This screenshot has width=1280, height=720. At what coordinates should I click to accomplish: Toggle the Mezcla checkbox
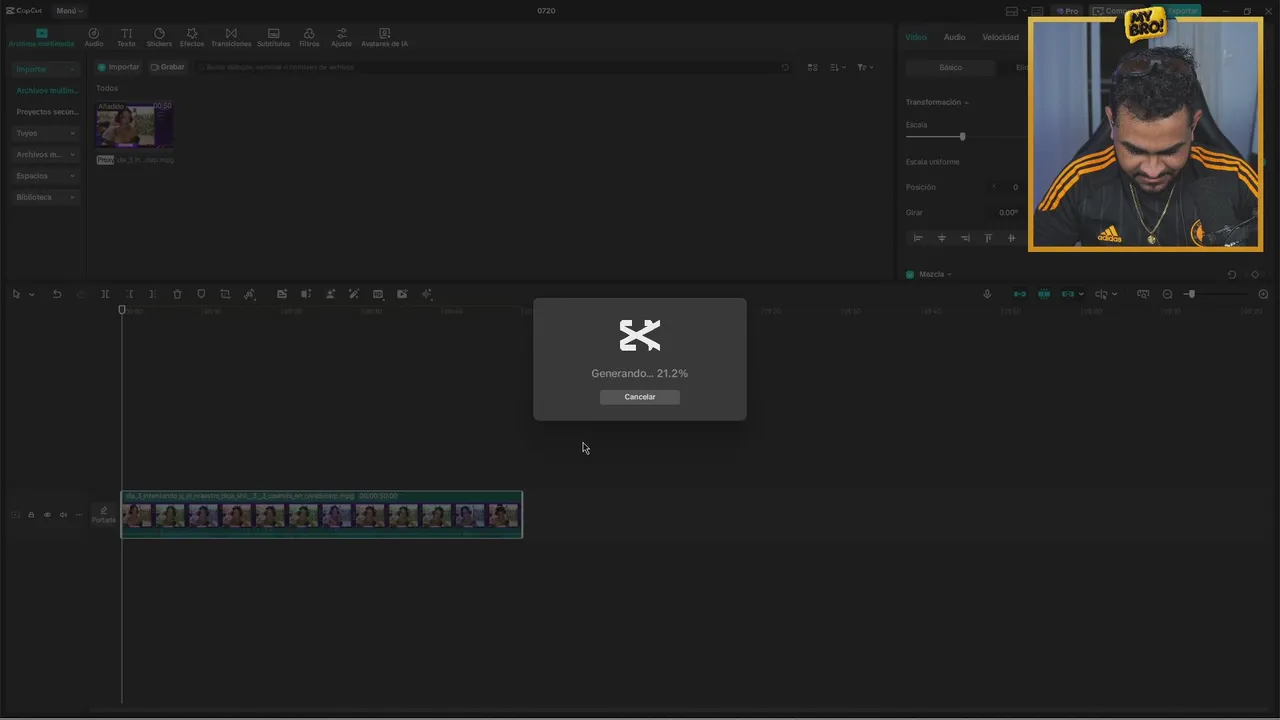[x=910, y=274]
